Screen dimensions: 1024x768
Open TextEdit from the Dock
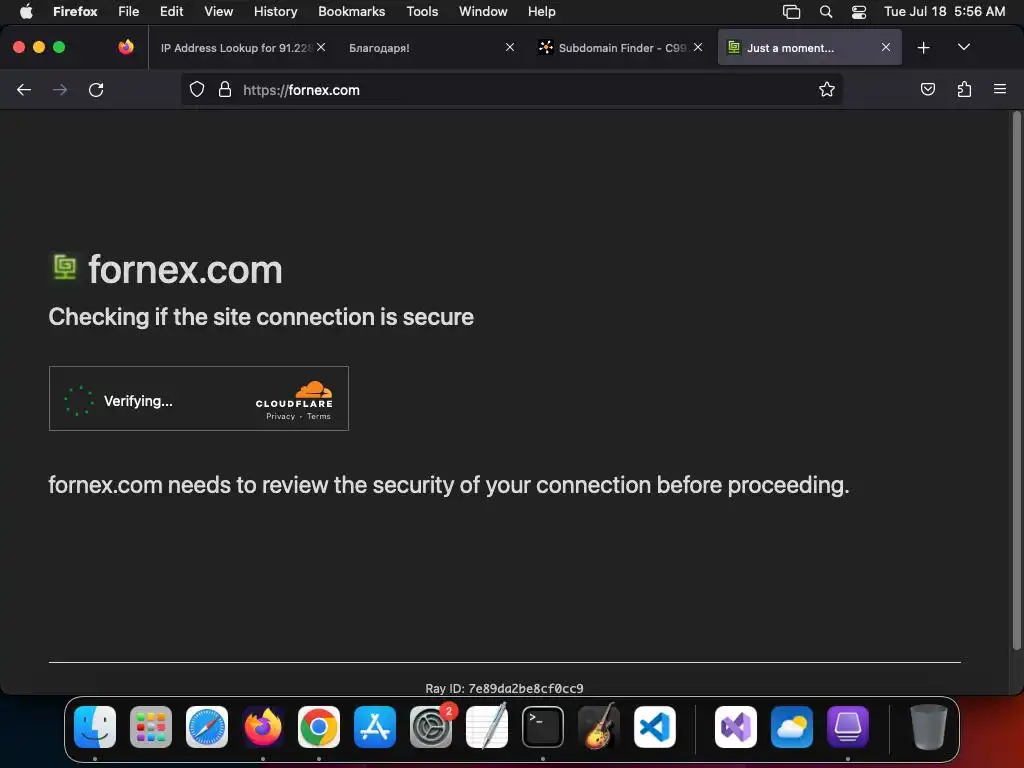click(x=487, y=727)
